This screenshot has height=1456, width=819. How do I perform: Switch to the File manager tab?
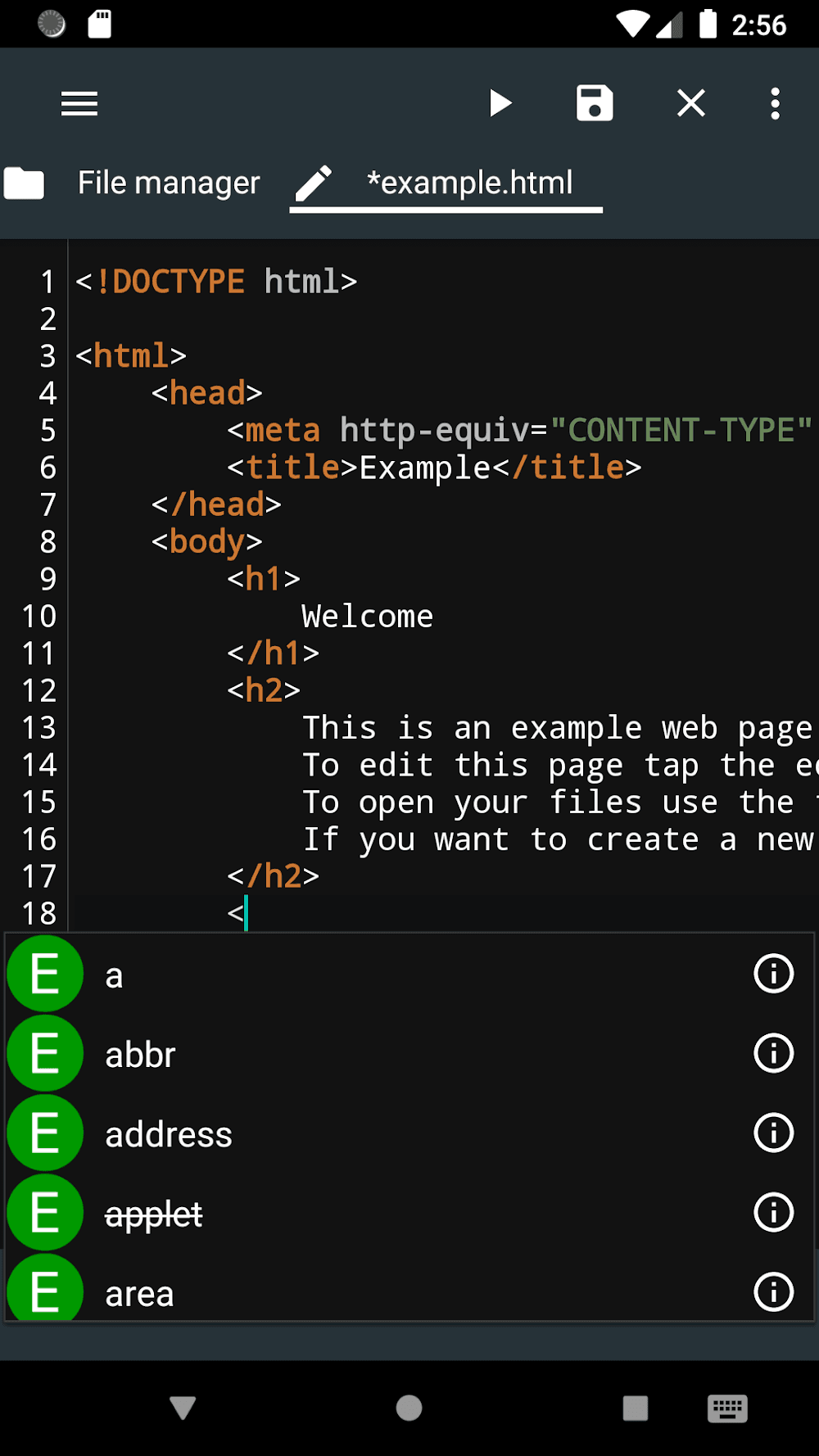[168, 183]
